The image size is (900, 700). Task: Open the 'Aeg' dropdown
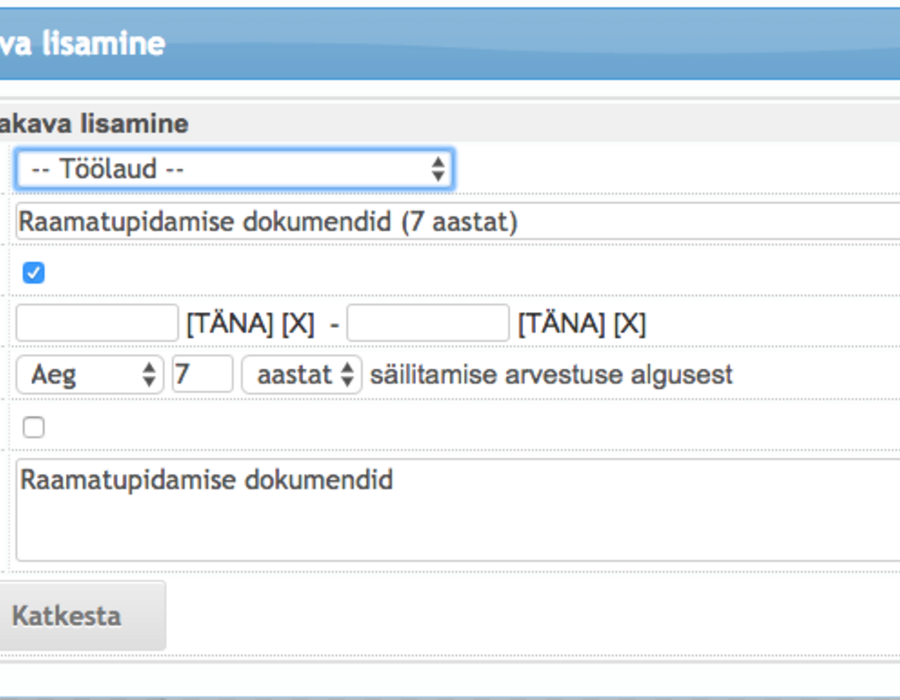point(90,375)
